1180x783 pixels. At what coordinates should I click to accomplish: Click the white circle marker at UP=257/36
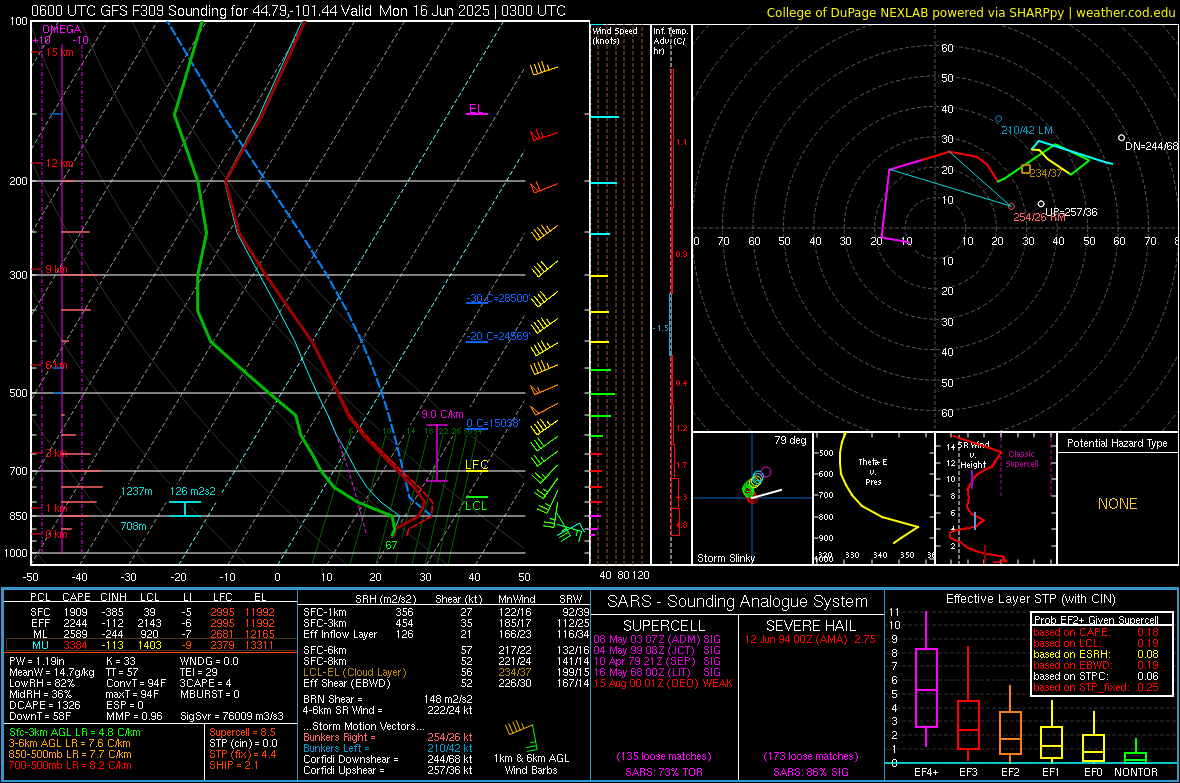pos(1041,204)
